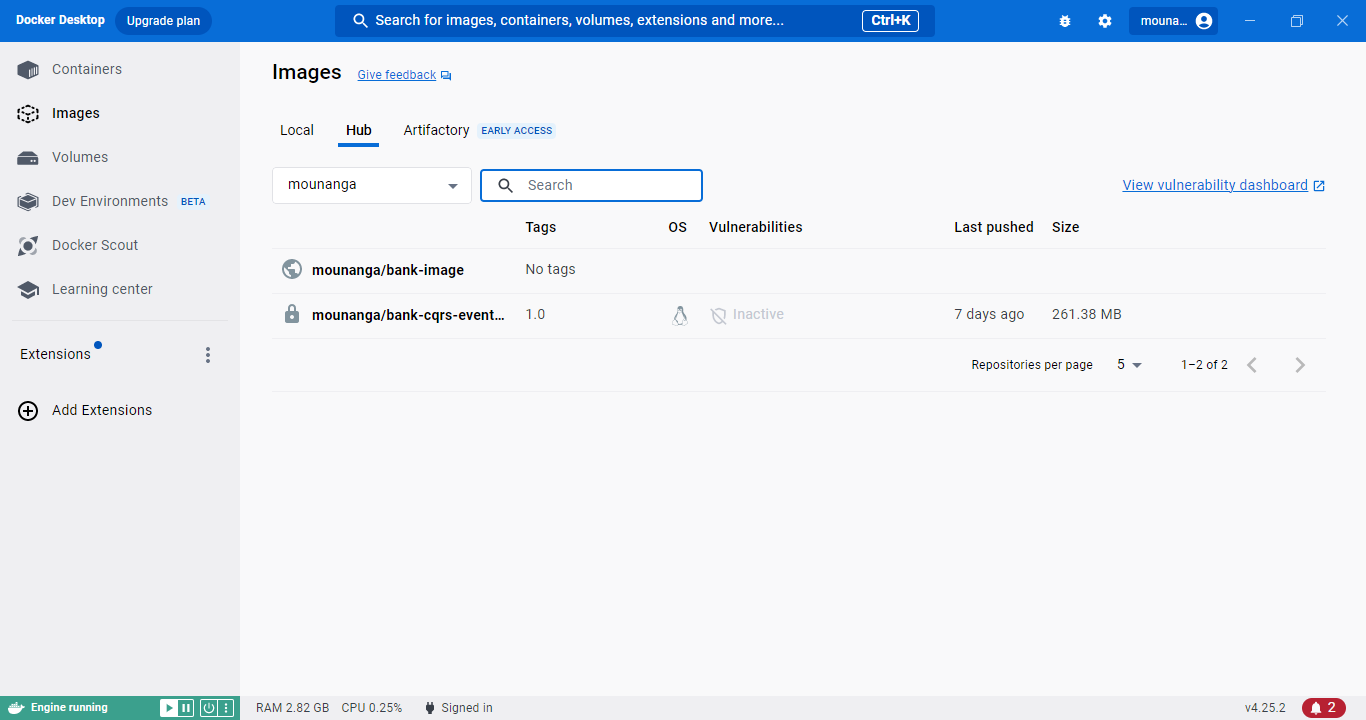This screenshot has width=1366, height=720.
Task: Click the troubleshoot bug icon
Action: (1065, 21)
